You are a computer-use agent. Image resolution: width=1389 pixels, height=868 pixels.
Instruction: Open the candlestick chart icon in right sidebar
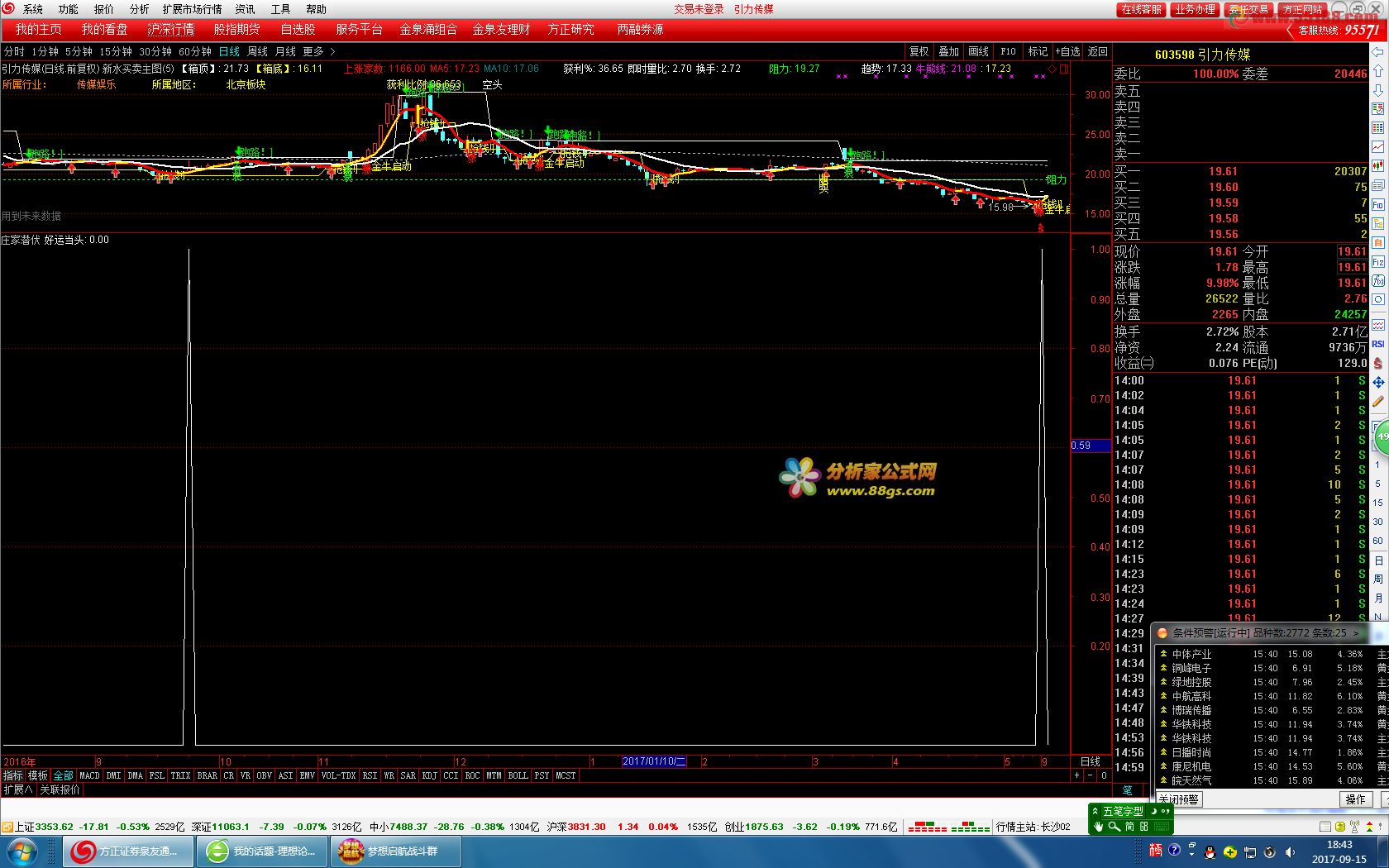point(1378,166)
